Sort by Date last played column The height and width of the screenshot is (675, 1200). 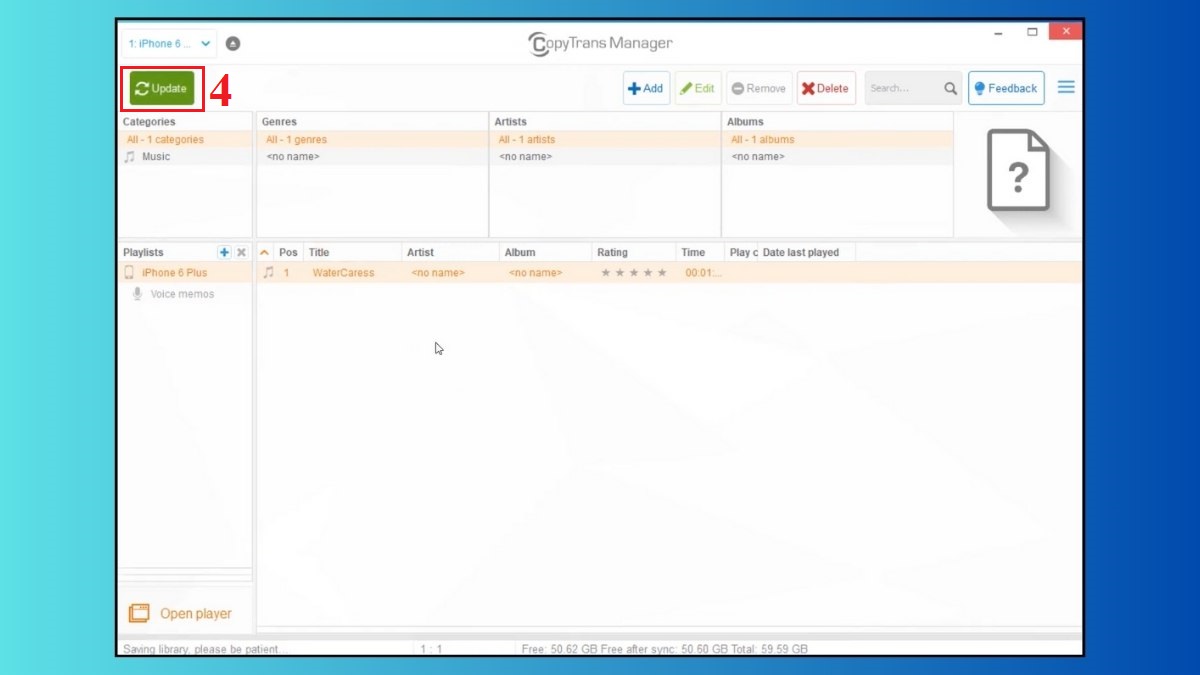[806, 252]
